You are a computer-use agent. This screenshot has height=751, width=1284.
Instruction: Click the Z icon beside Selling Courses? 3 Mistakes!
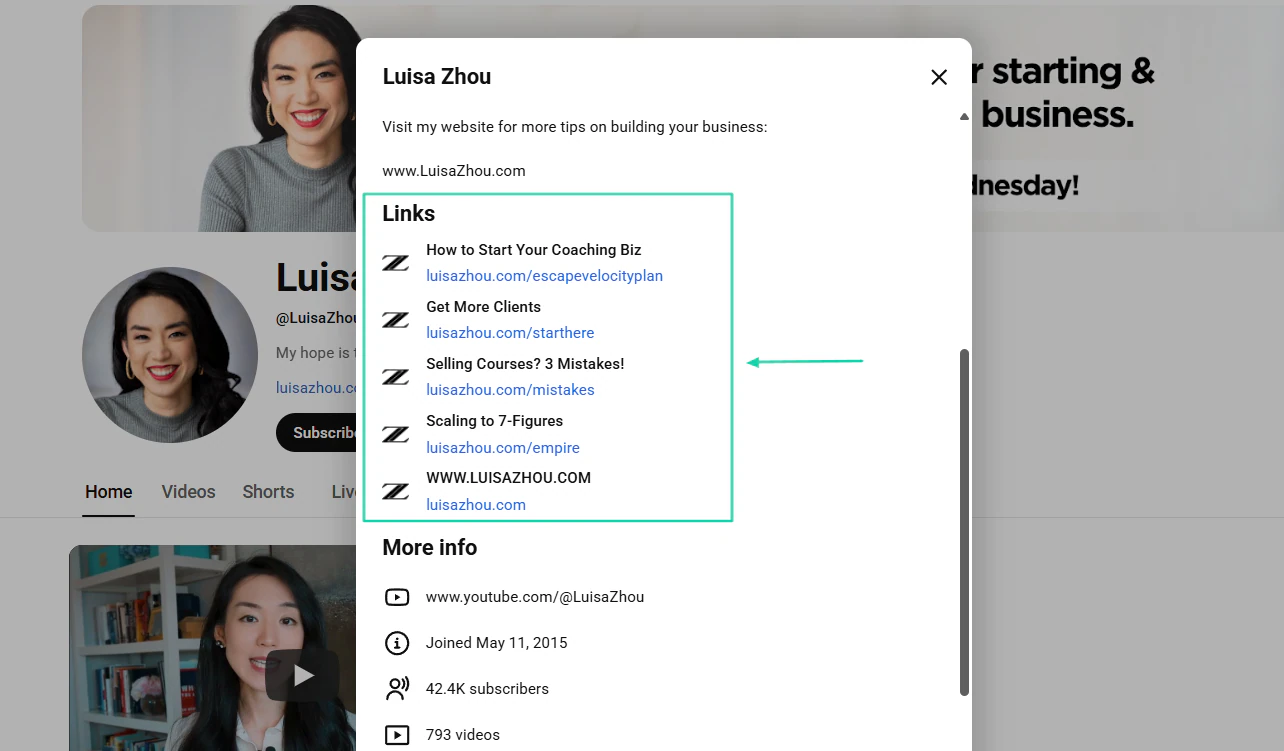[x=396, y=377]
